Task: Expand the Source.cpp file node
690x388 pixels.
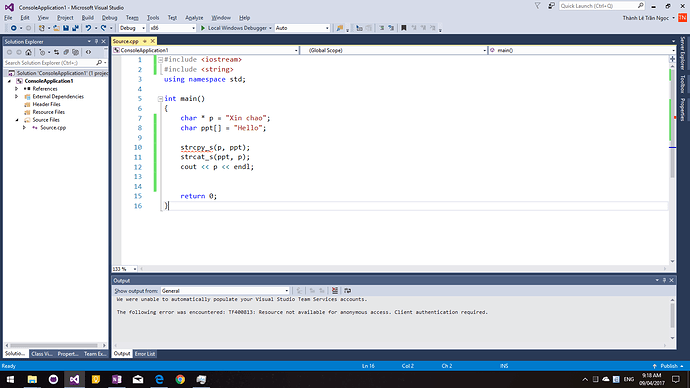Action: pyautogui.click(x=24, y=128)
